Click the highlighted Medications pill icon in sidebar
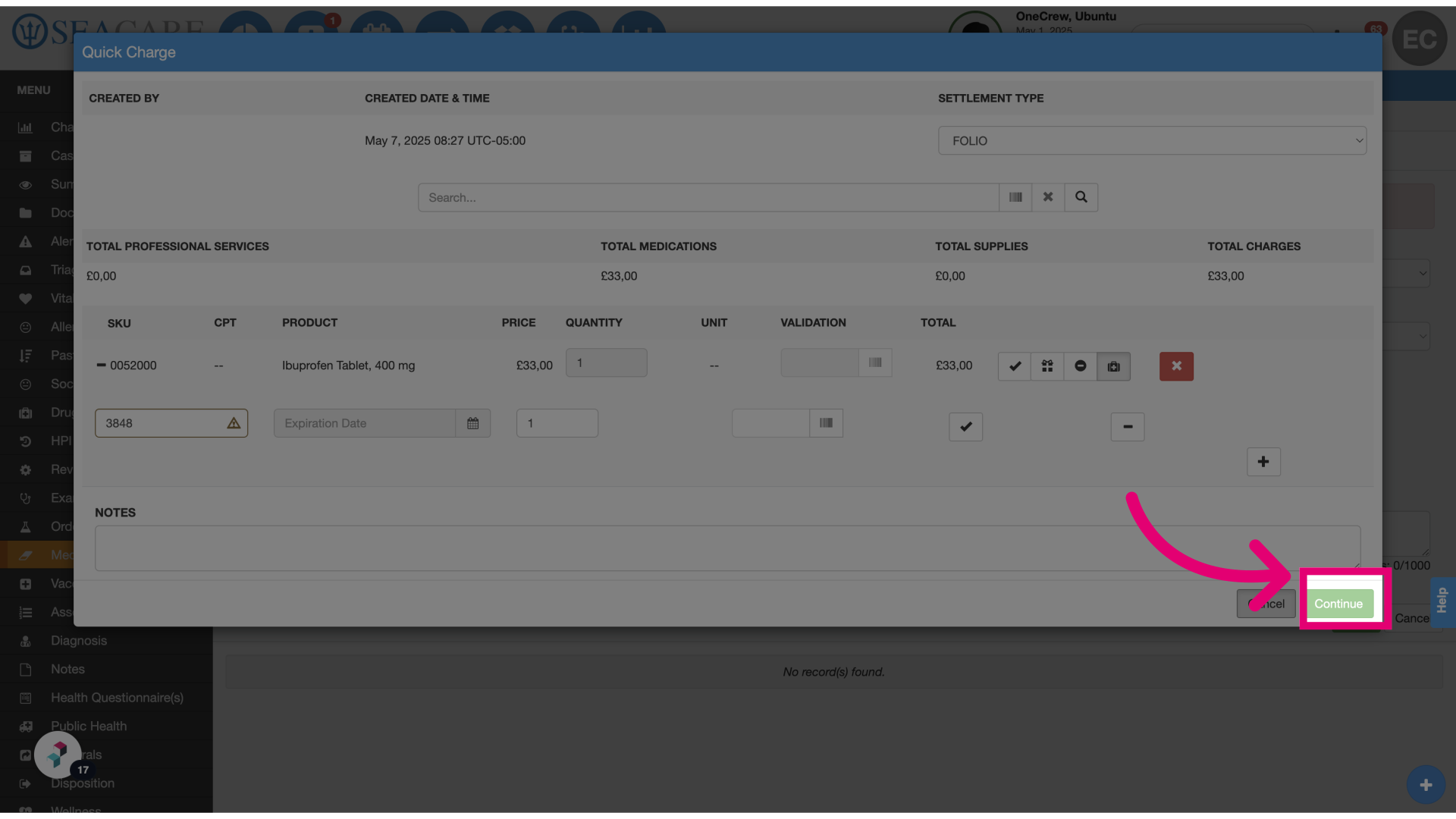Image resolution: width=1456 pixels, height=819 pixels. coord(25,555)
